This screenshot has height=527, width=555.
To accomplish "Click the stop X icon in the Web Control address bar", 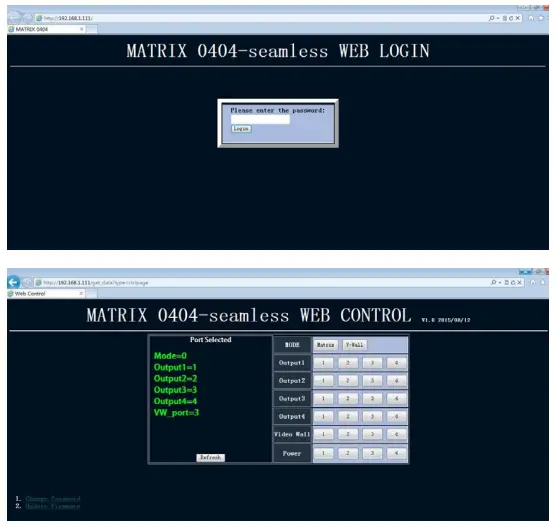I will click(x=519, y=282).
